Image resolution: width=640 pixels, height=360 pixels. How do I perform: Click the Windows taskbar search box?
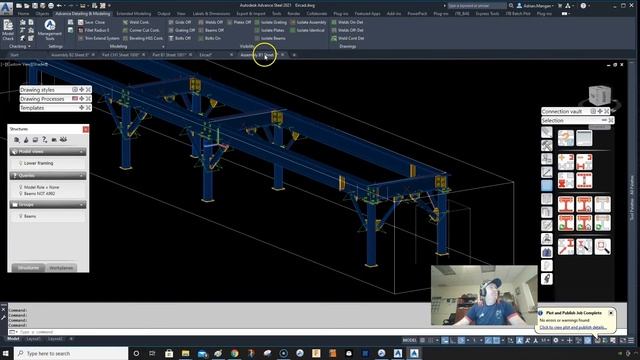click(71, 353)
